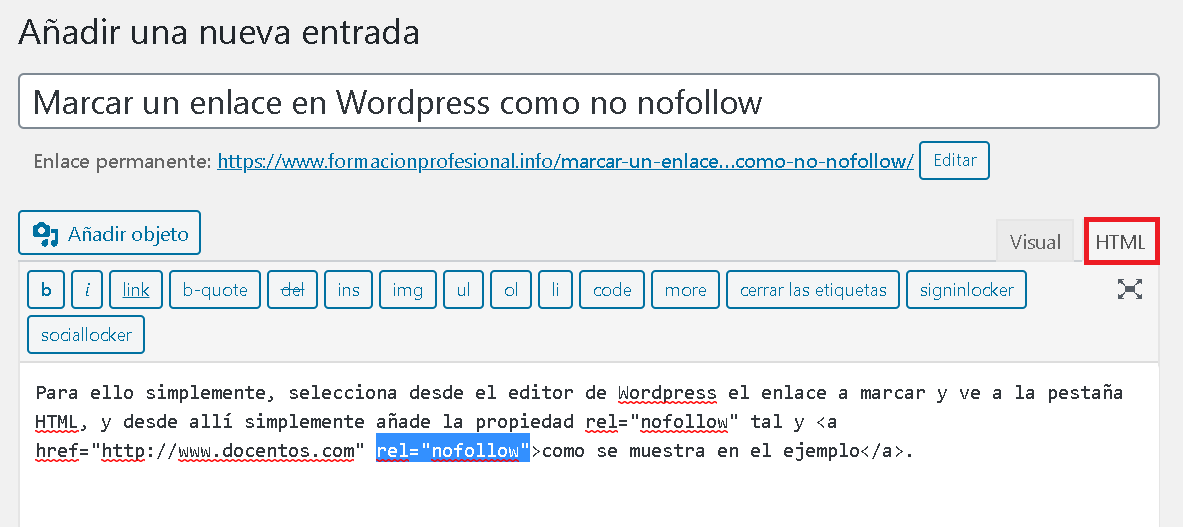Screen dimensions: 1183x527
Task: Insert unordered list with ul button
Action: [x=463, y=290]
